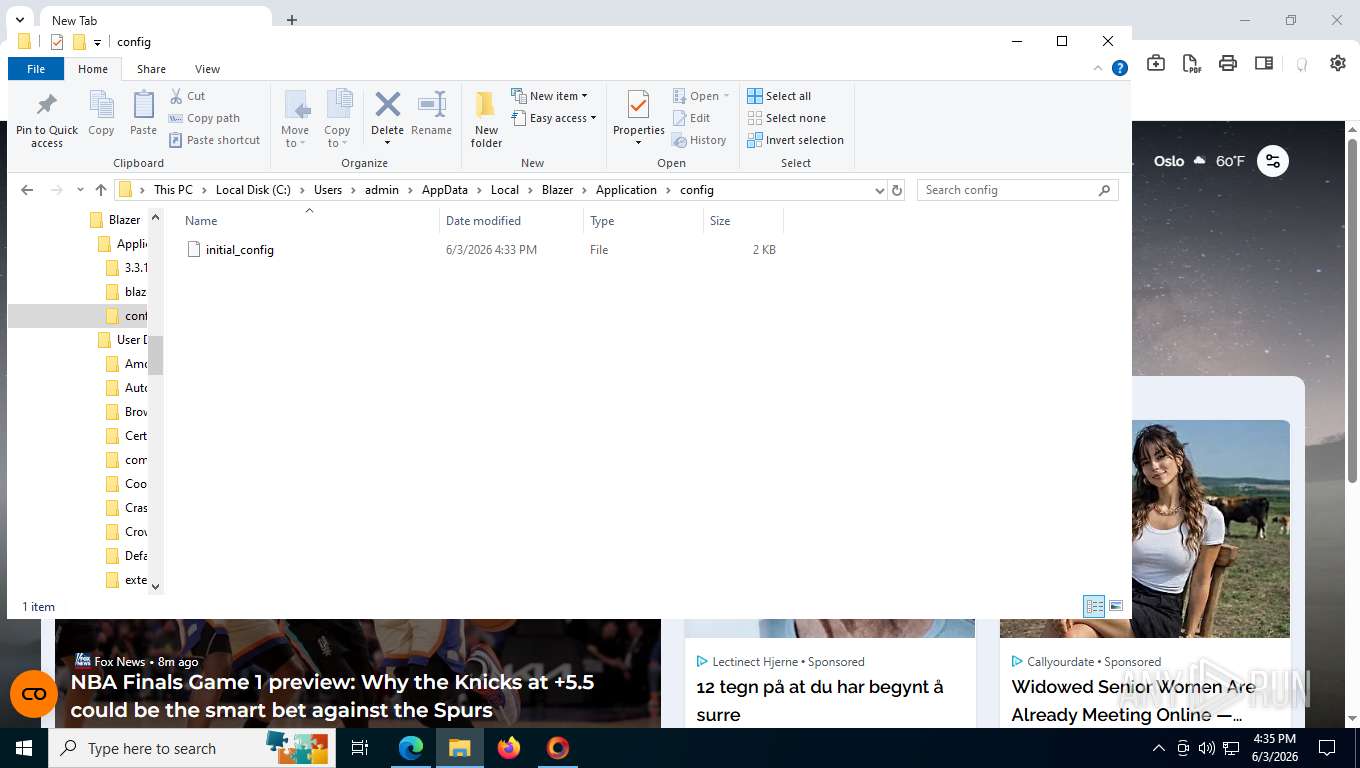The image size is (1360, 768).
Task: Click the Windows Start button
Action: point(24,748)
